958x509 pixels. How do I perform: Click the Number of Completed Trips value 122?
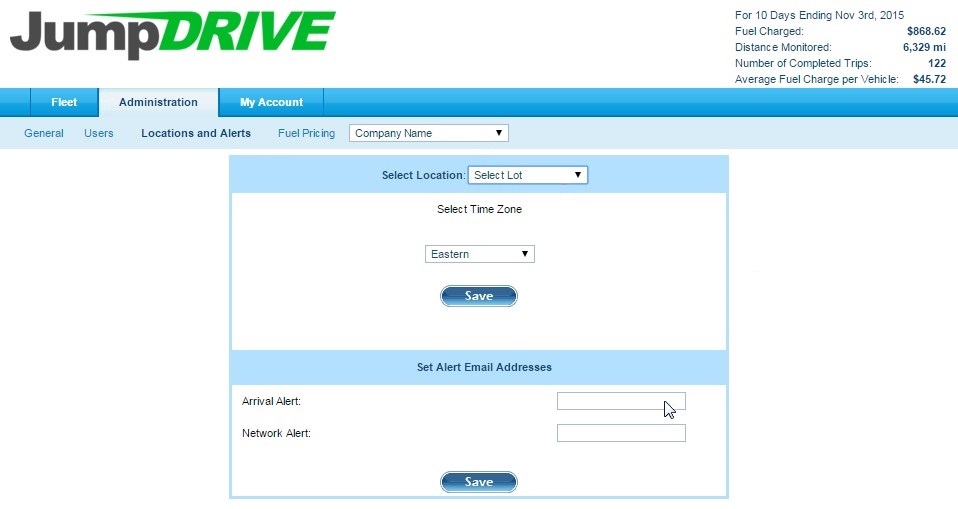click(x=937, y=63)
